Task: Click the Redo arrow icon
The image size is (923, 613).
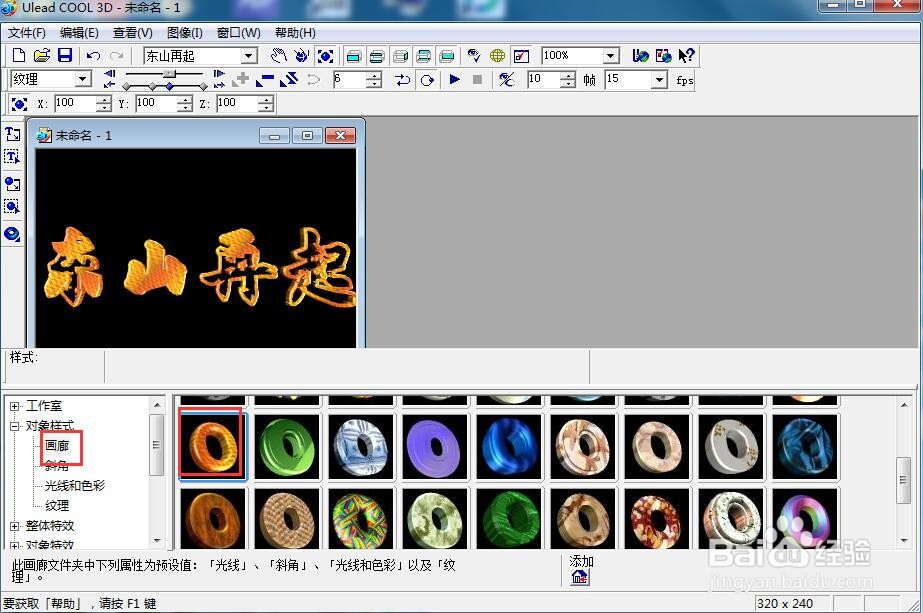Action: coord(117,56)
